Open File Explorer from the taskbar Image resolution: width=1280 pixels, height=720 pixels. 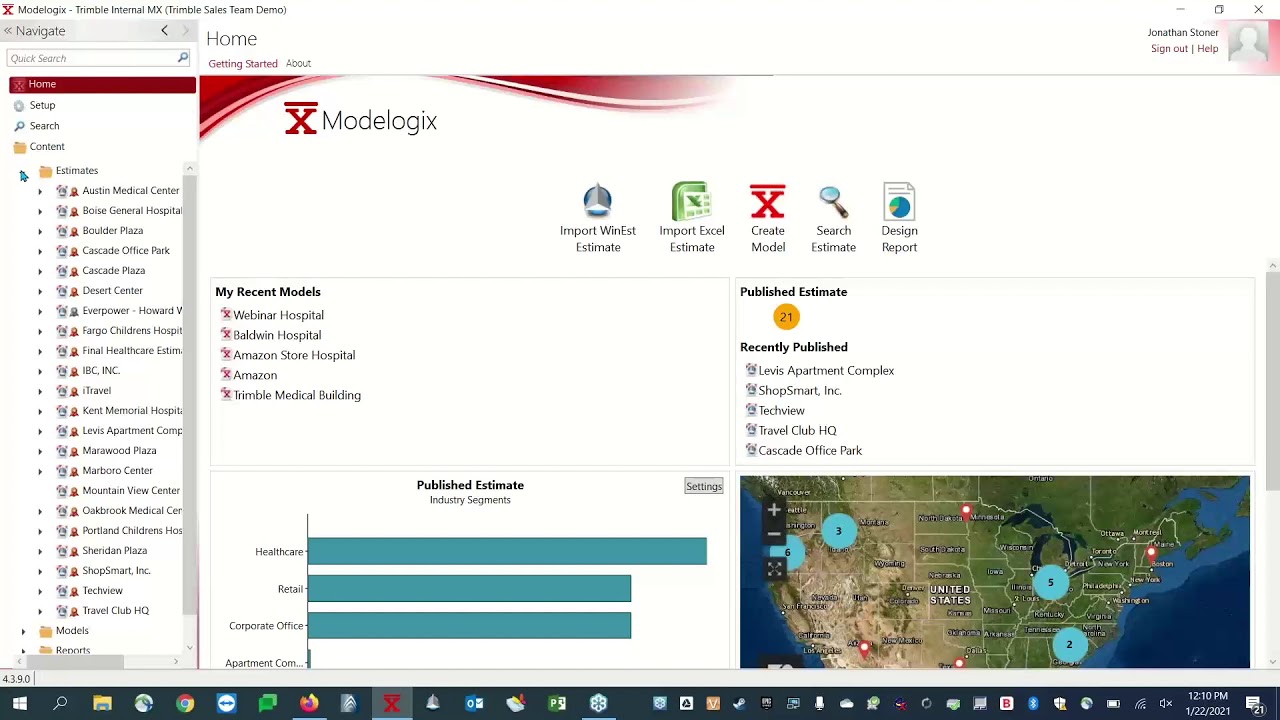[102, 704]
